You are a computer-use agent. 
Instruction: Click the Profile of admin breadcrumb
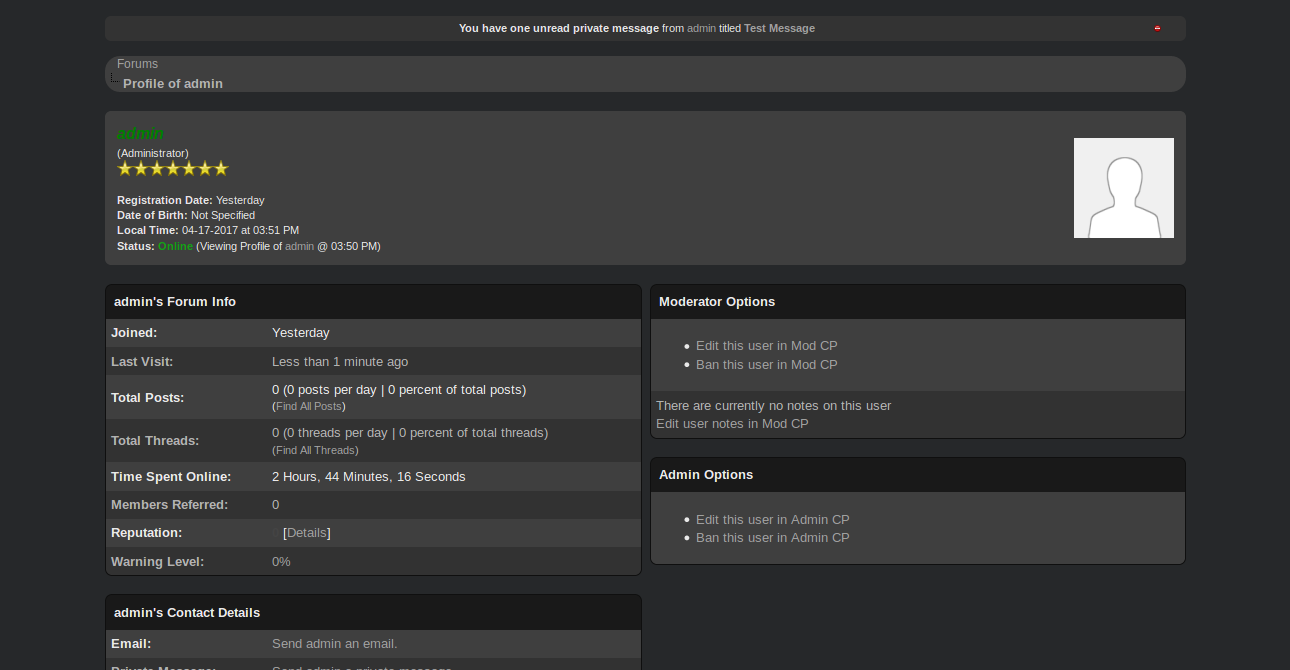173,84
